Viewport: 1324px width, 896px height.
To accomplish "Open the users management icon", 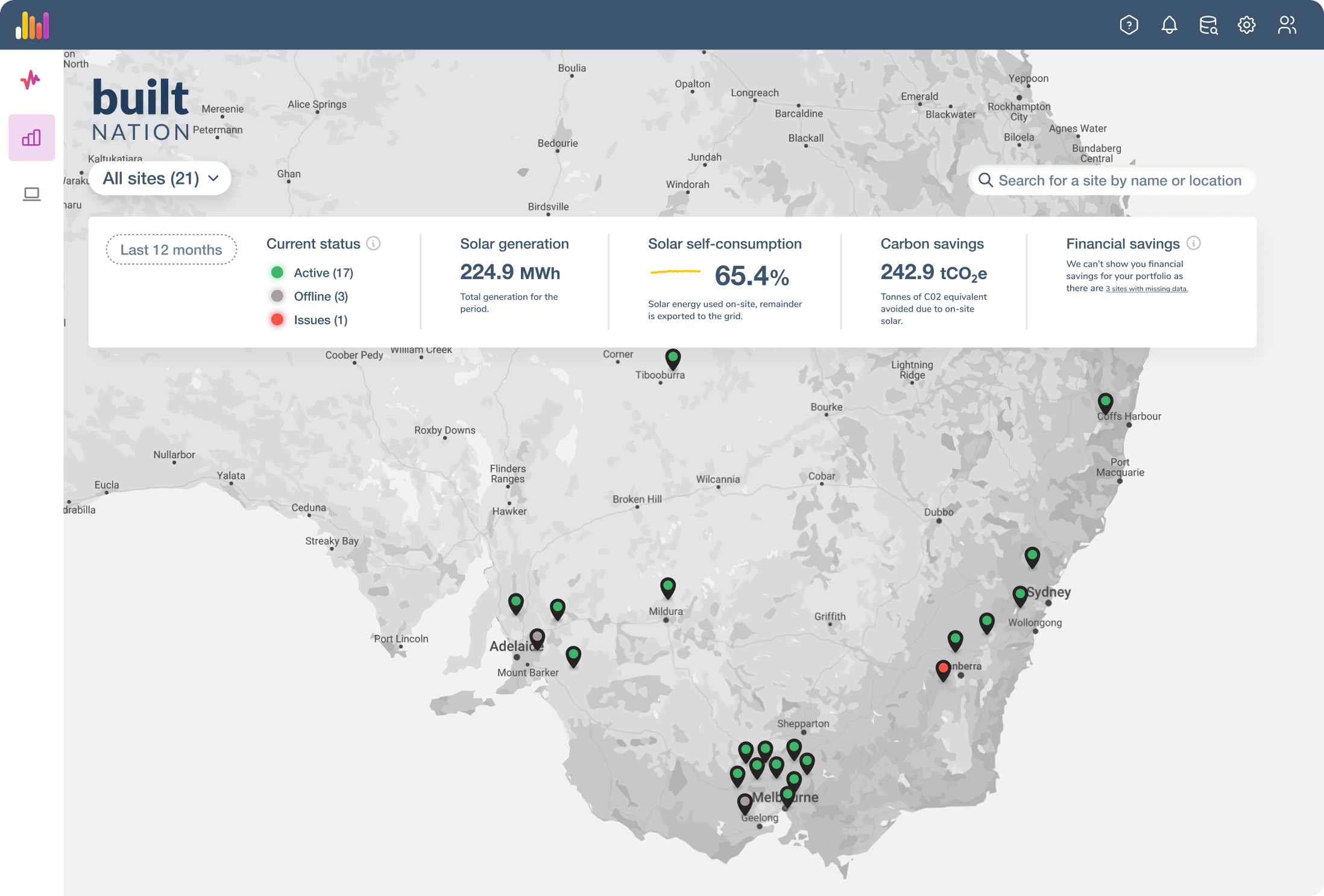I will 1287,25.
